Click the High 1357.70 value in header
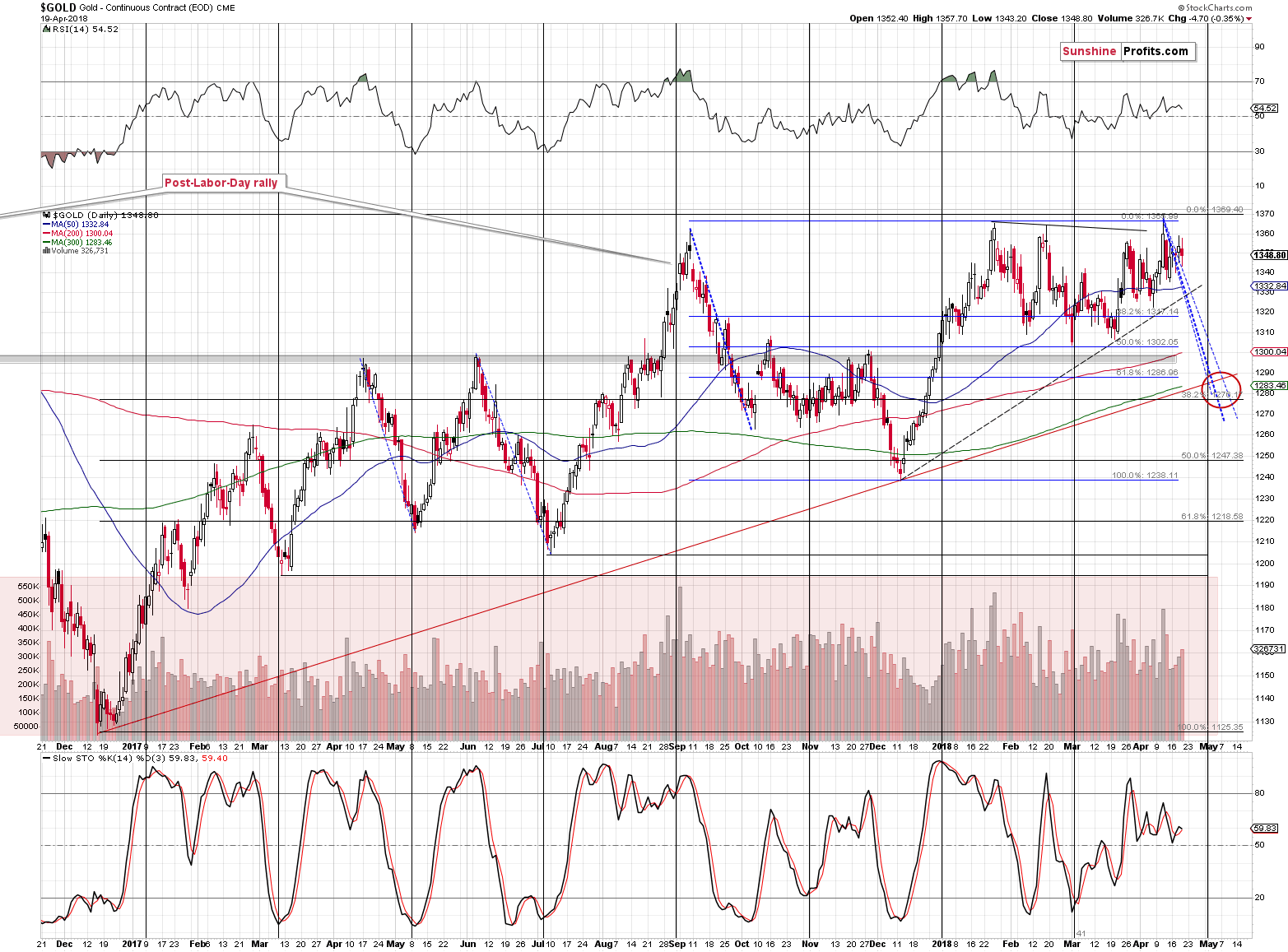This screenshot has width=1288, height=952. [x=939, y=18]
